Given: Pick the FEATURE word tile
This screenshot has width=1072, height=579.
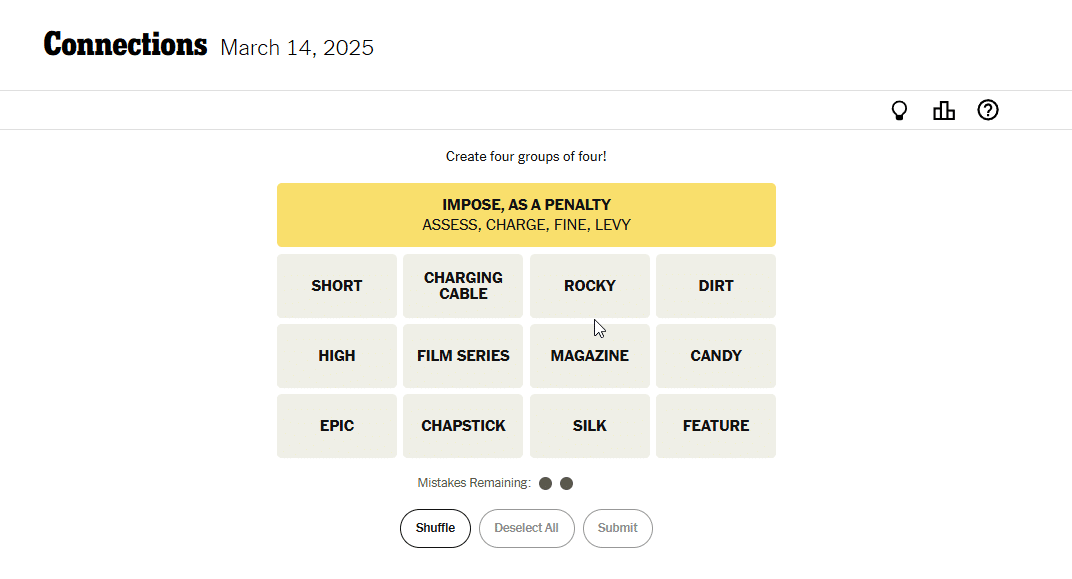Looking at the screenshot, I should pos(716,426).
